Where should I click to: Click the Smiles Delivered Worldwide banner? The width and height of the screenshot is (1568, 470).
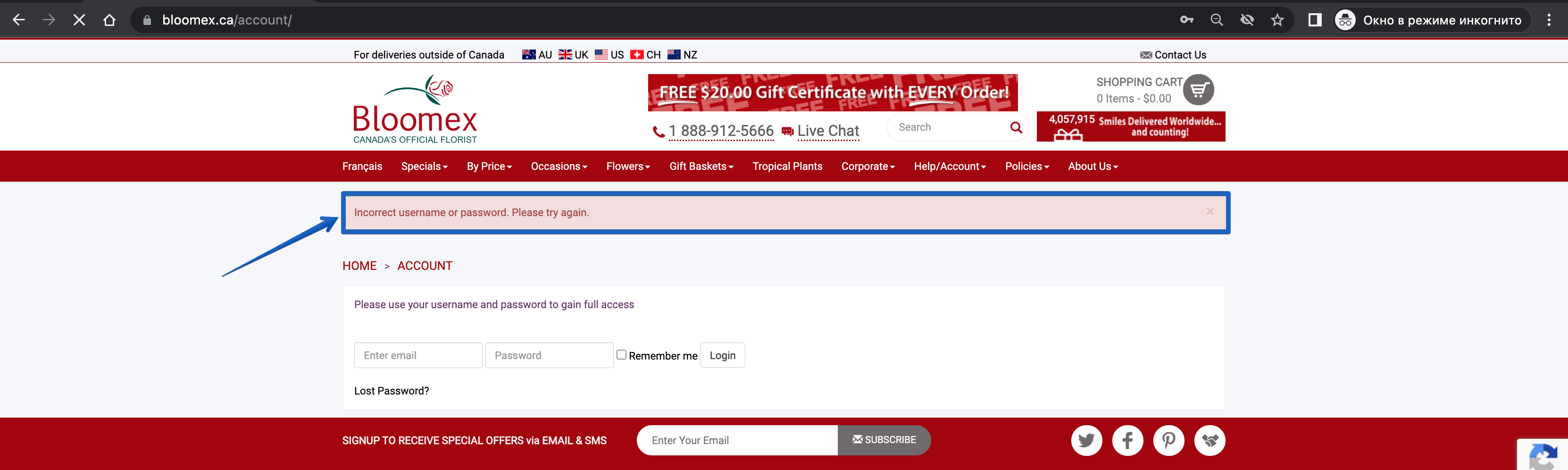[x=1131, y=126]
